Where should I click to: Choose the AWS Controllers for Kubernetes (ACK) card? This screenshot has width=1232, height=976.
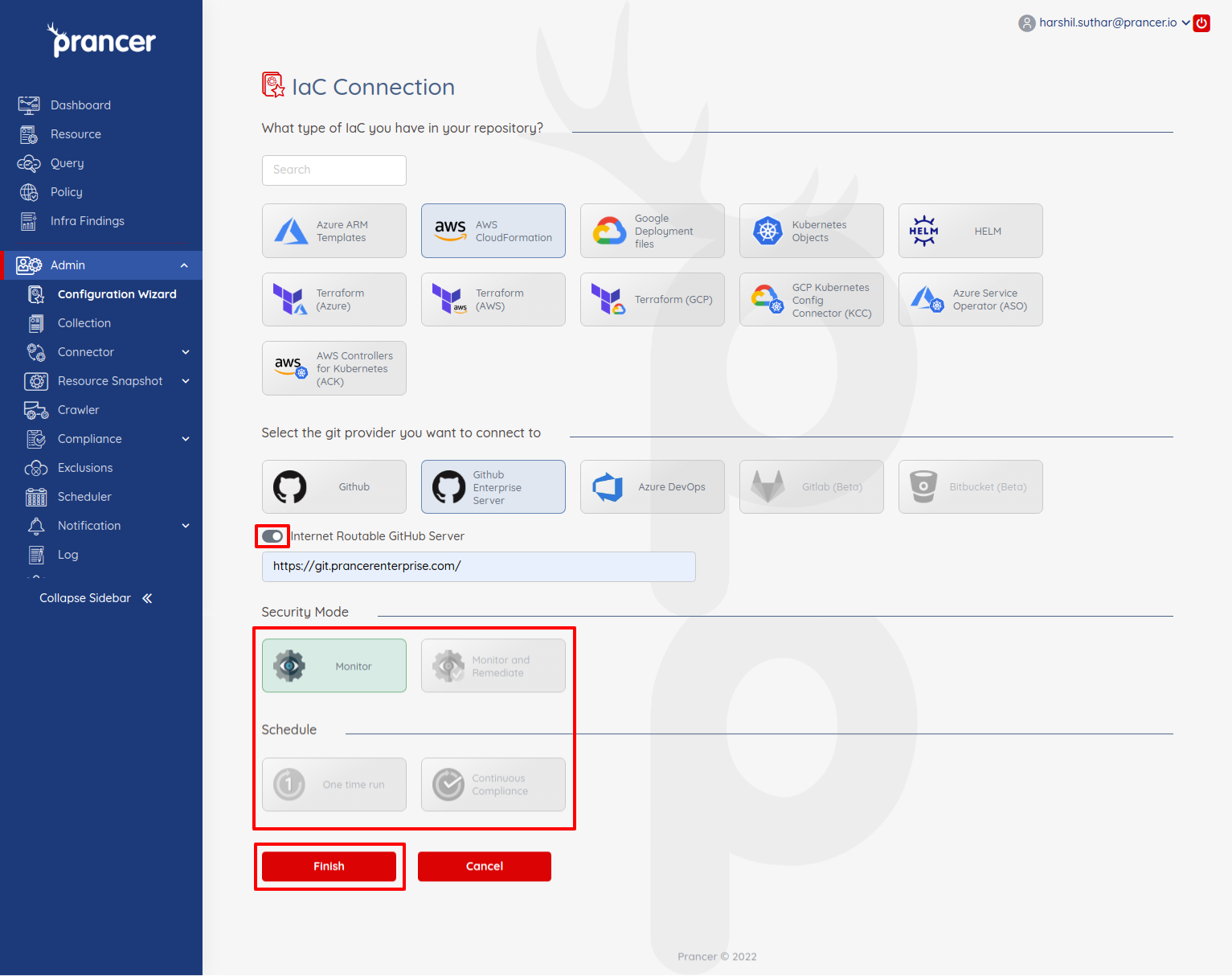[334, 368]
